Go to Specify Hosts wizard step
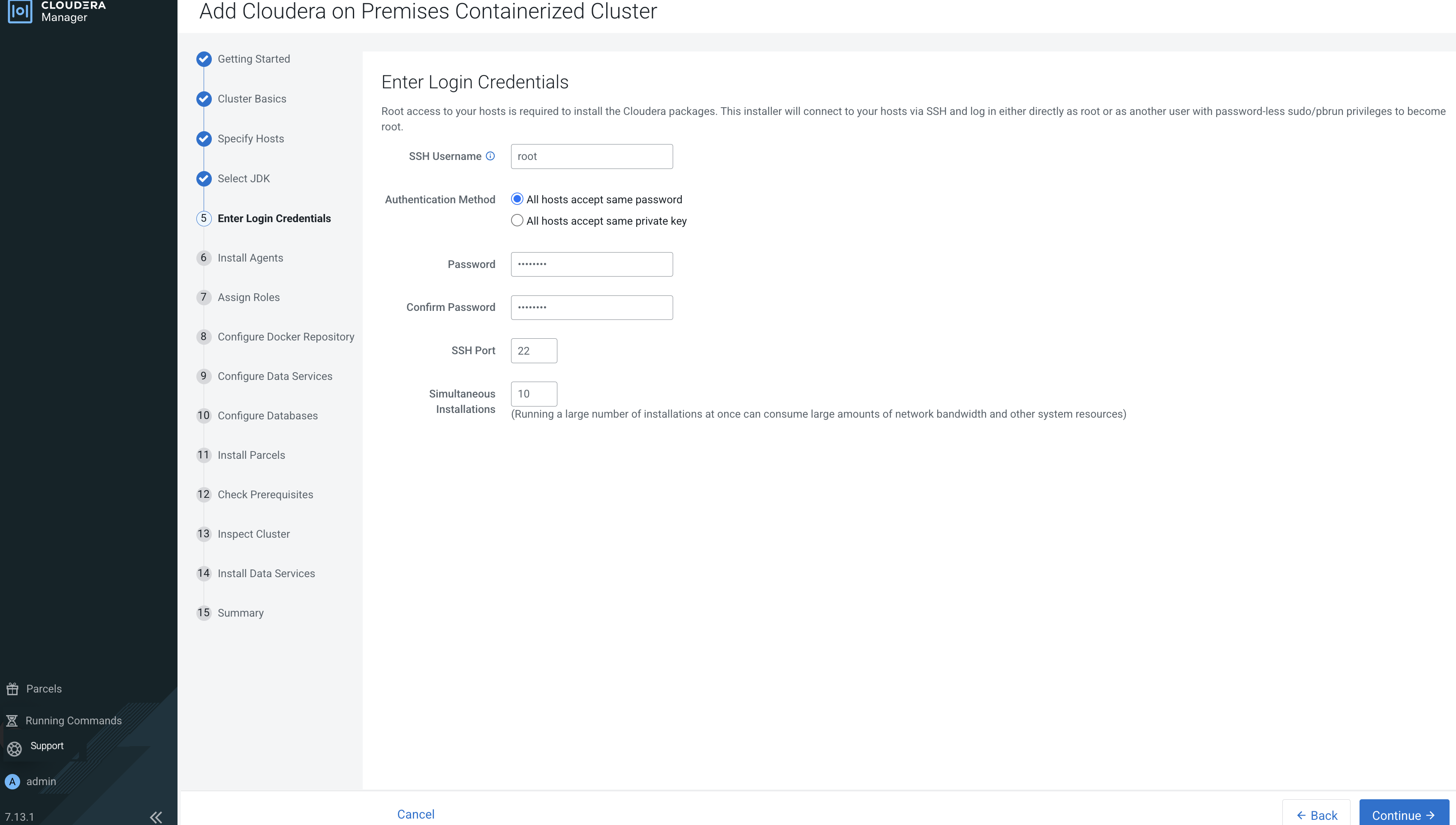 coord(250,139)
